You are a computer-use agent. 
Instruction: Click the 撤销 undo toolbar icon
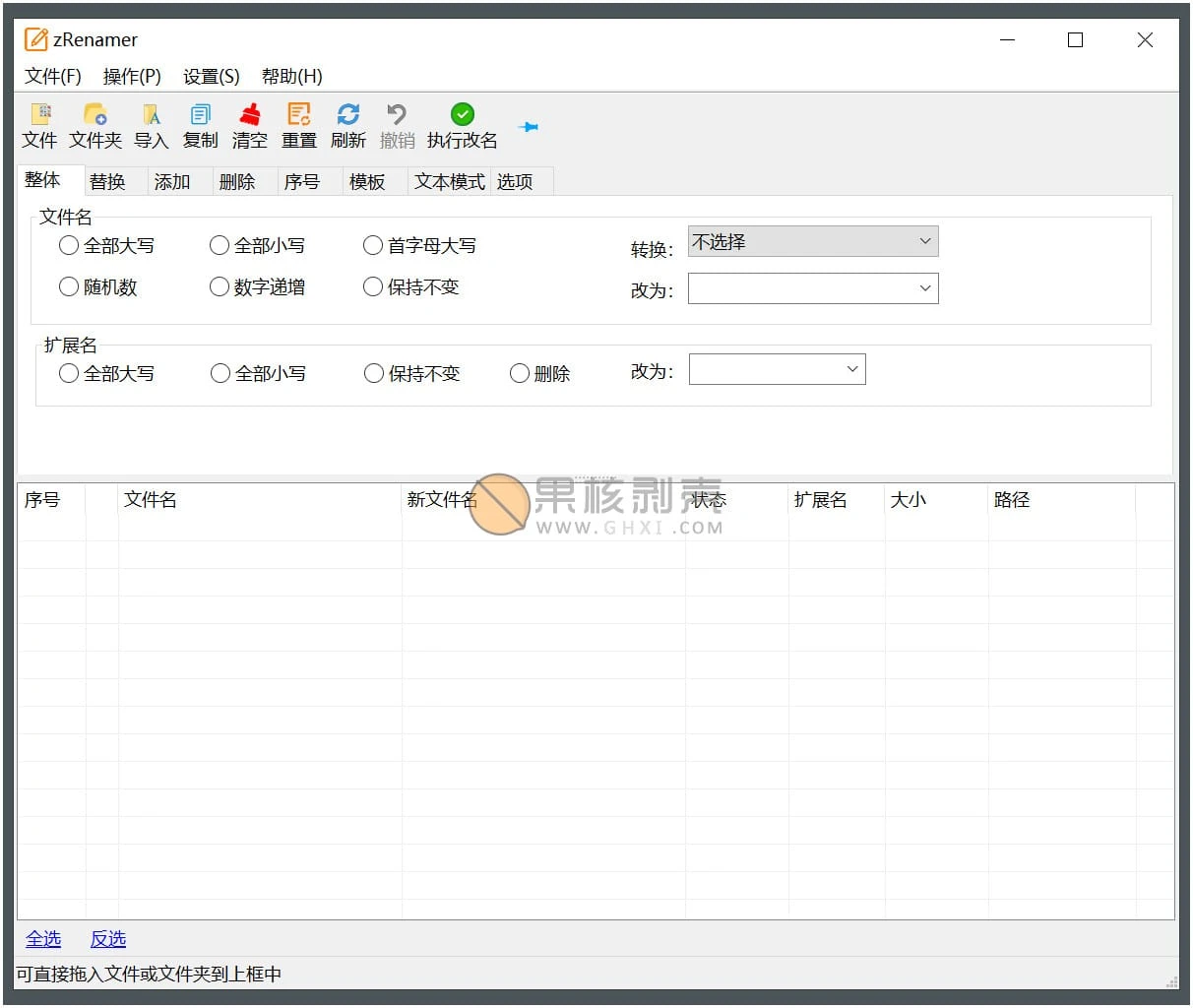(397, 114)
